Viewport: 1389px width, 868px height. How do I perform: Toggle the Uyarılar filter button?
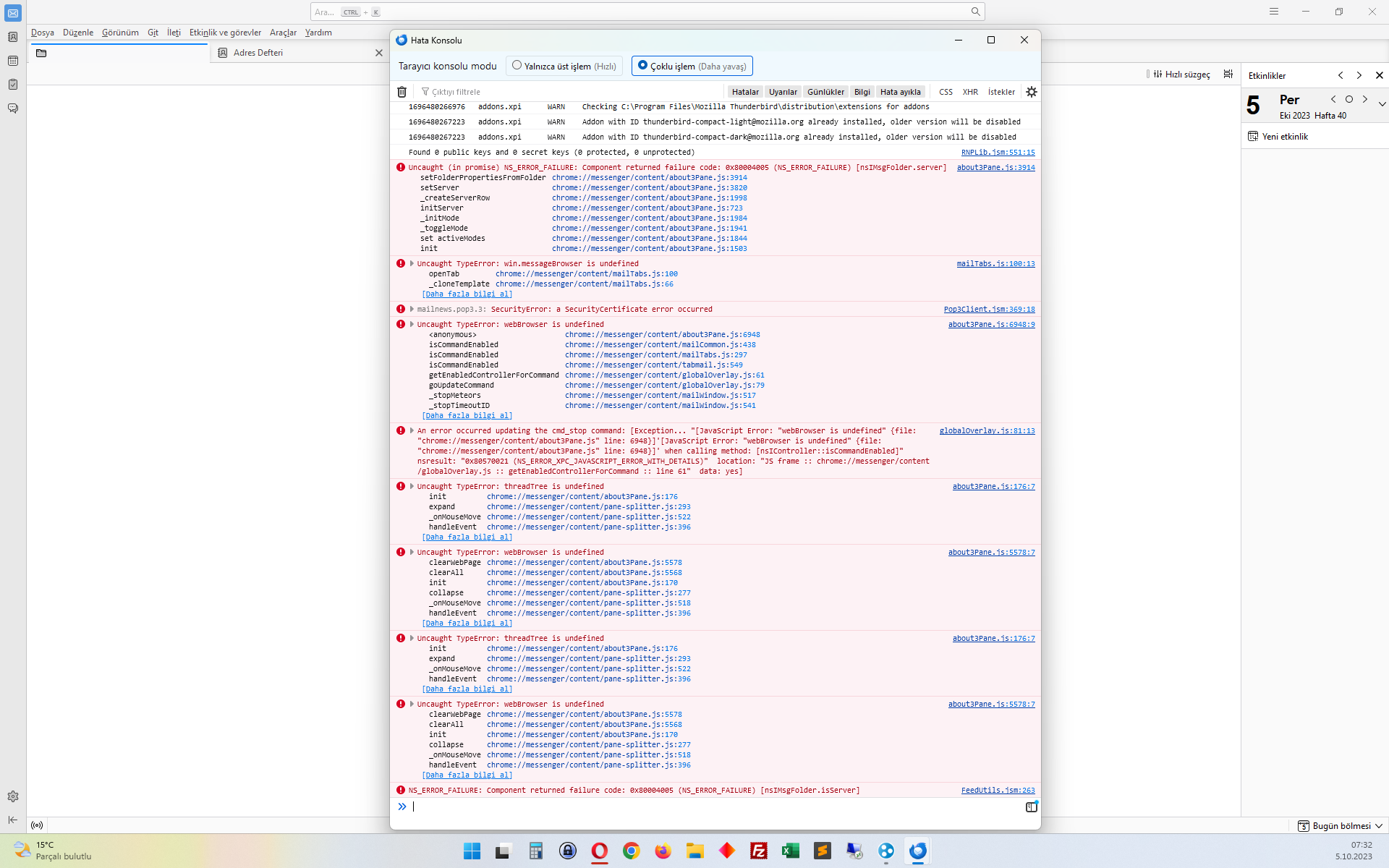pos(783,92)
